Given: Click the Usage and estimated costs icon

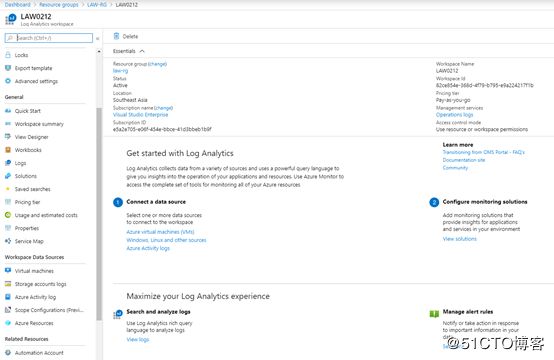Looking at the screenshot, I should point(8,215).
